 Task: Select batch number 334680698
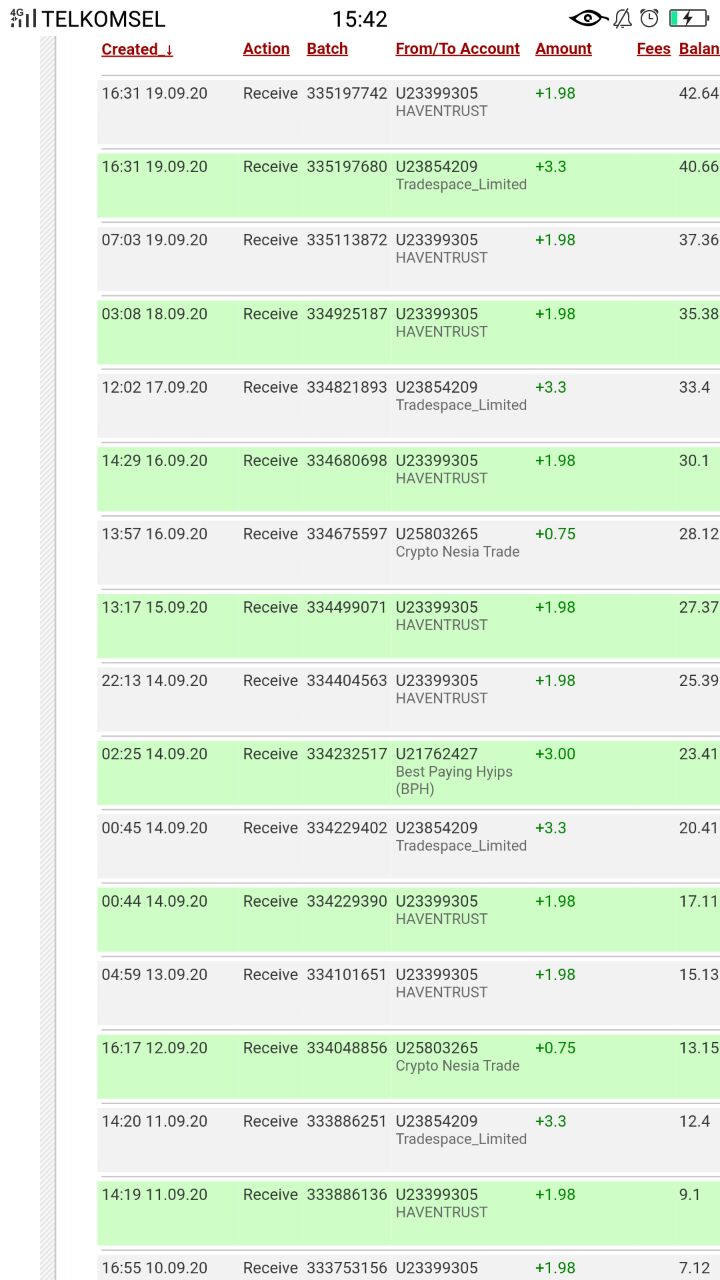(x=347, y=461)
